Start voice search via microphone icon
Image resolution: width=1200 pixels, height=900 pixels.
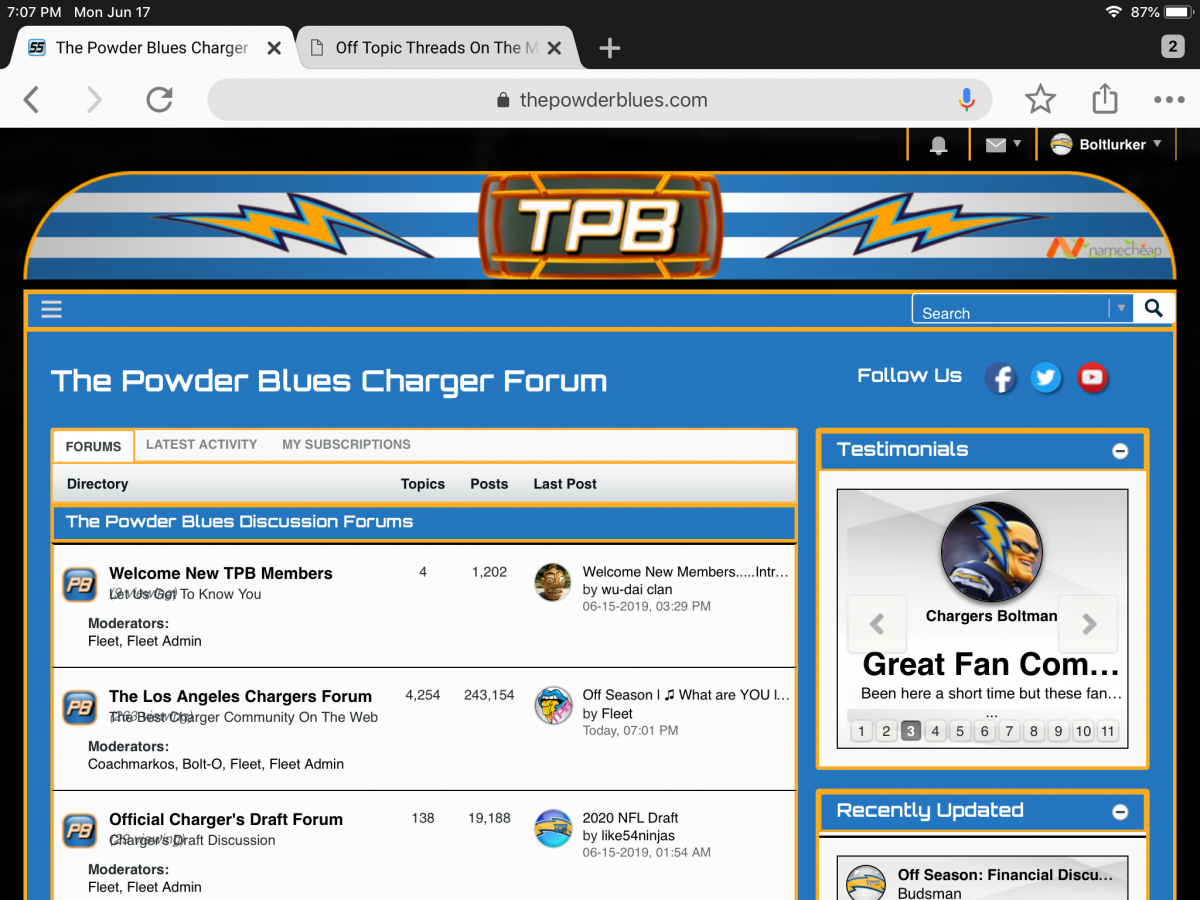(x=966, y=99)
